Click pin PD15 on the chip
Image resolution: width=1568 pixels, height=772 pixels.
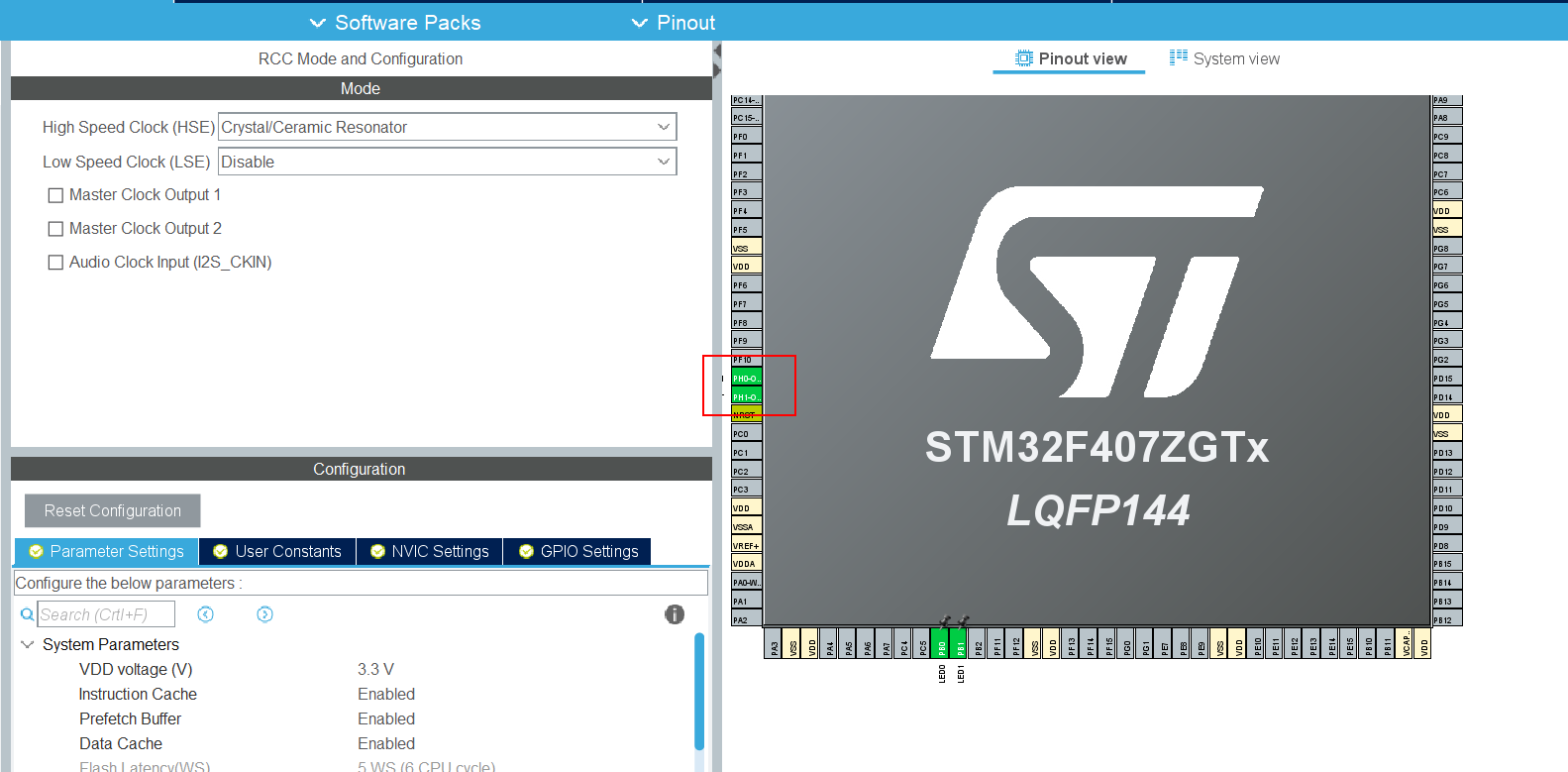tap(1447, 378)
